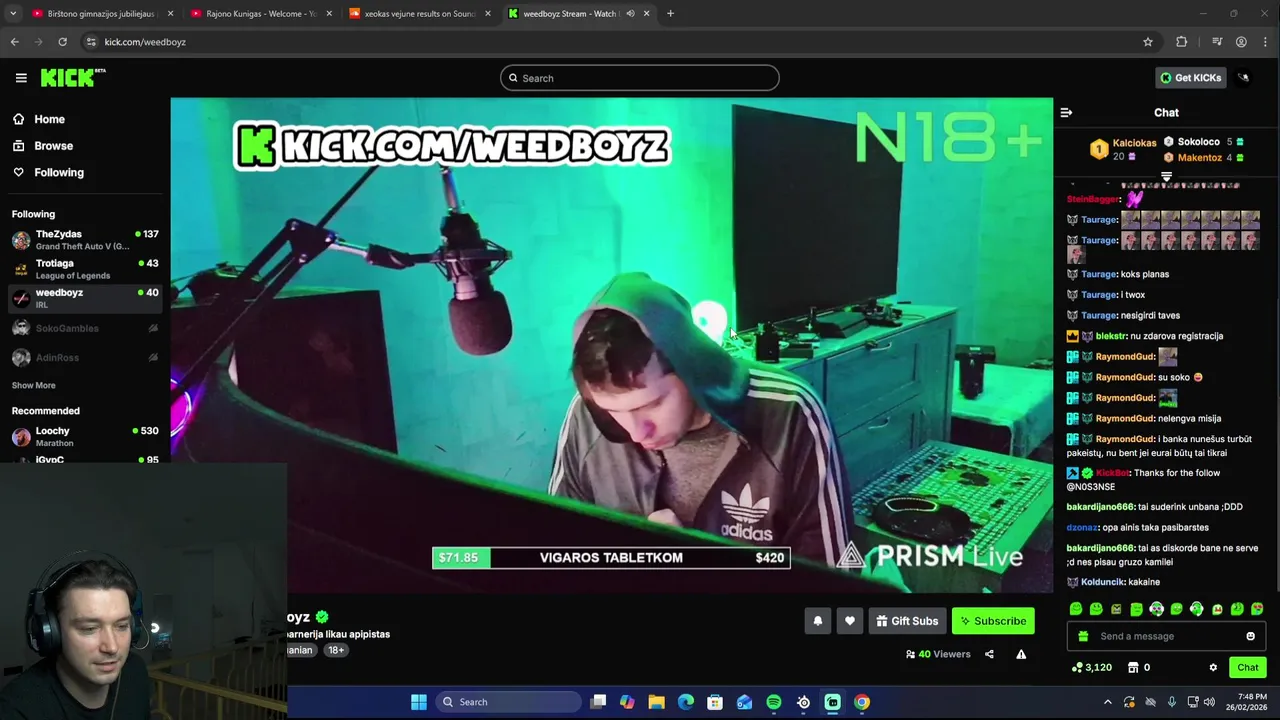Screen dimensions: 1280x720
Task: Switch to xeokas vejune SoundCloud tab
Action: 420,14
